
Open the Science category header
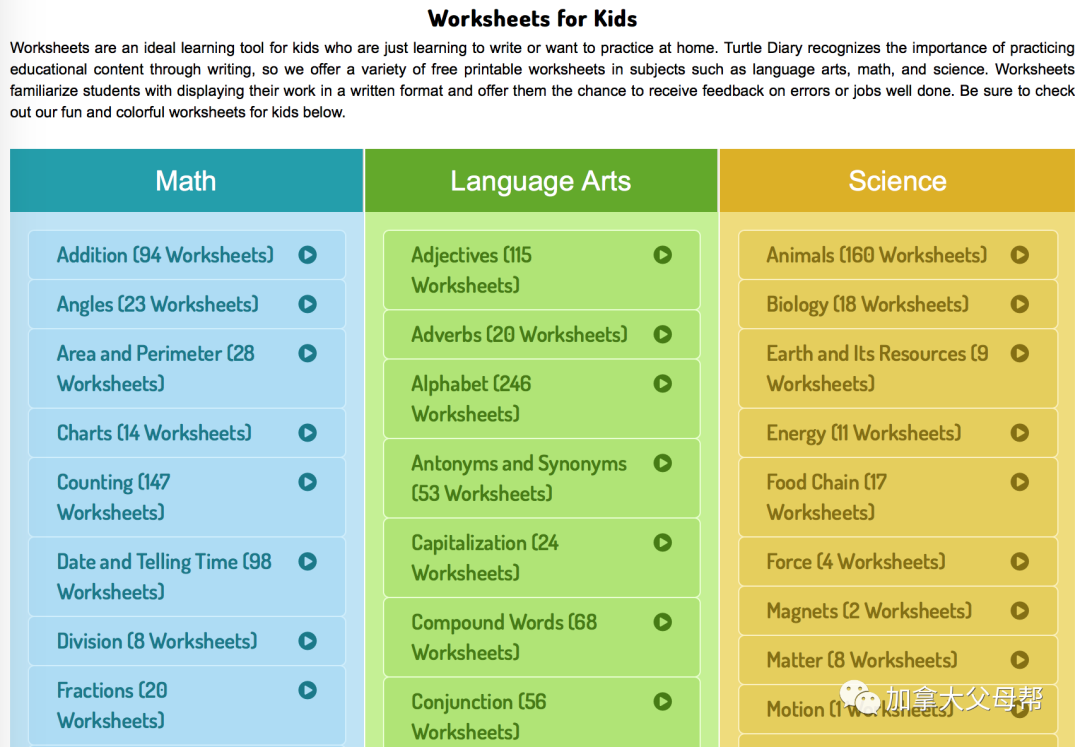pos(897,181)
